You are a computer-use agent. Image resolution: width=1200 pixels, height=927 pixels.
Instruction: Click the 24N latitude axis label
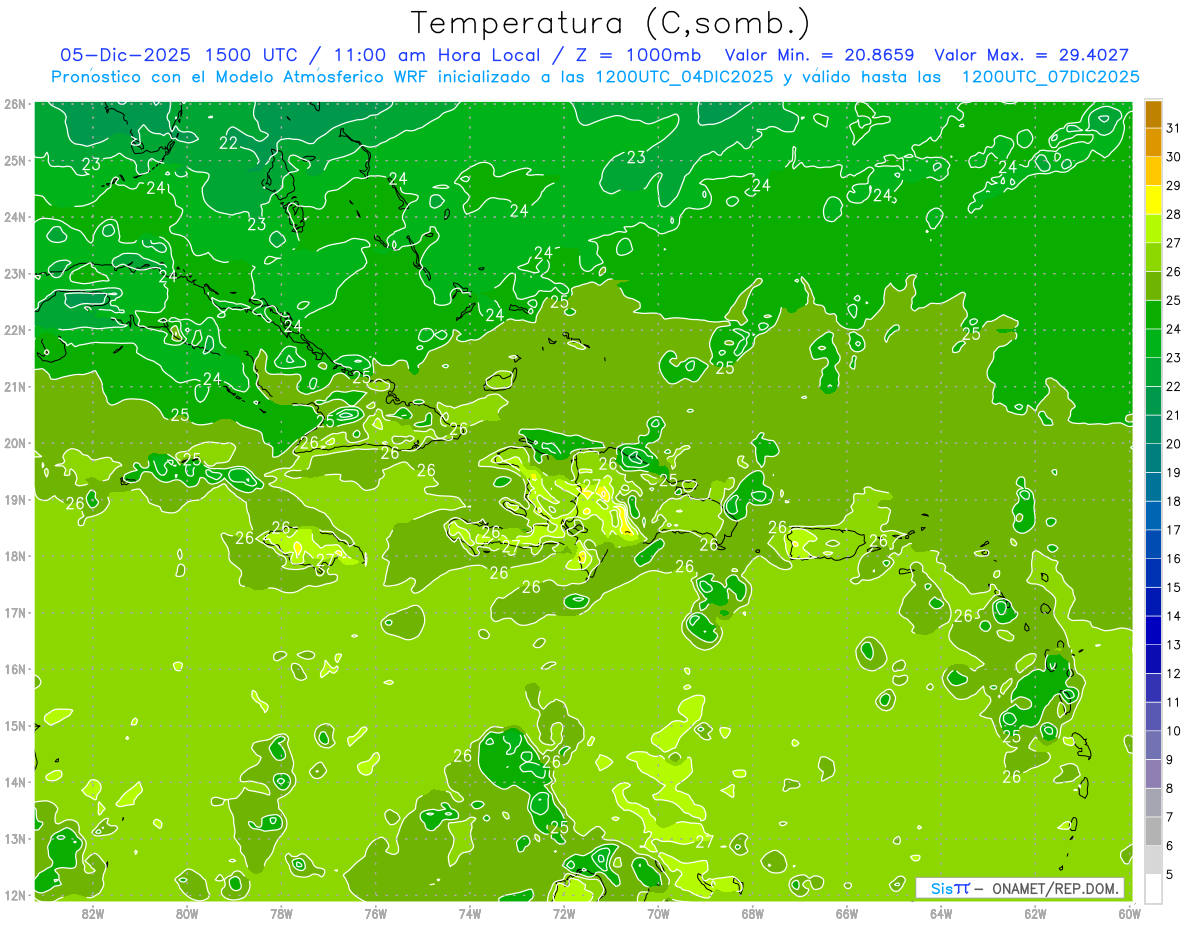(14, 217)
